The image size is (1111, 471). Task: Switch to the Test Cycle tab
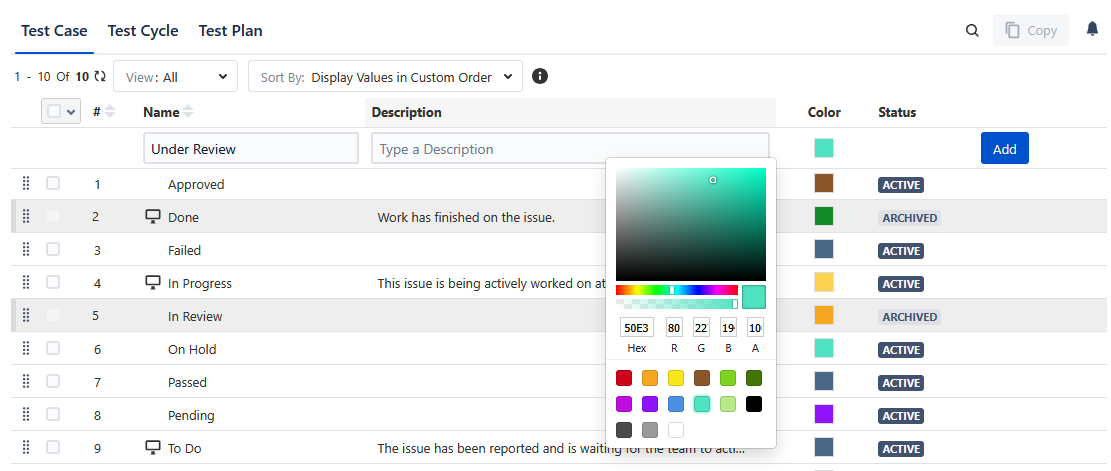pyautogui.click(x=143, y=30)
